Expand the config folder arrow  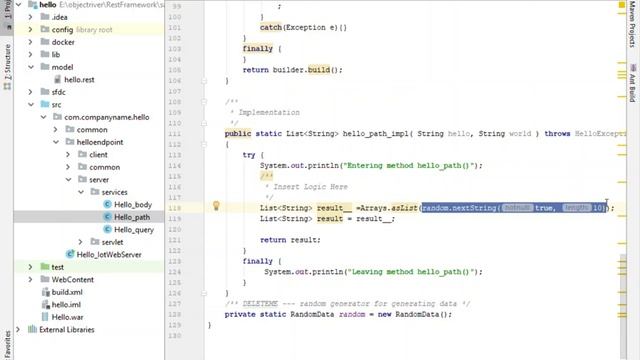(31, 29)
